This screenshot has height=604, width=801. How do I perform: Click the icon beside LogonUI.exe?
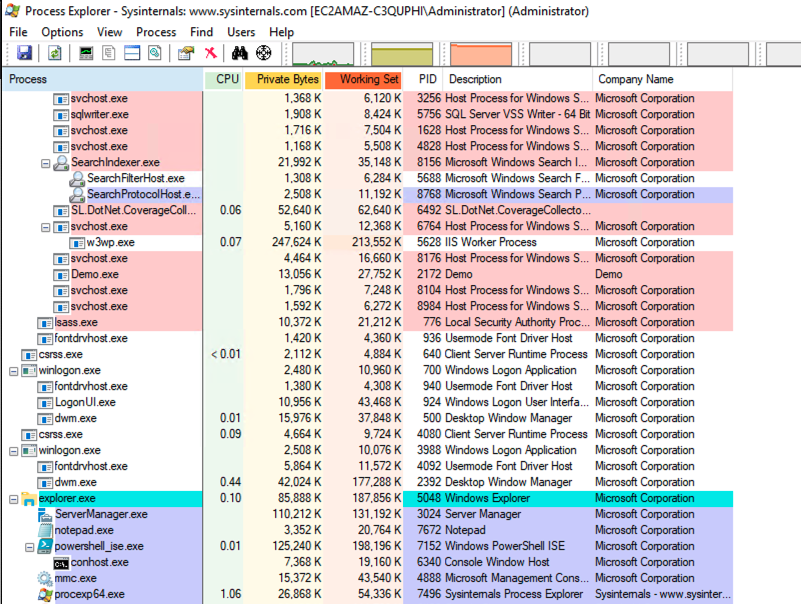point(45,403)
